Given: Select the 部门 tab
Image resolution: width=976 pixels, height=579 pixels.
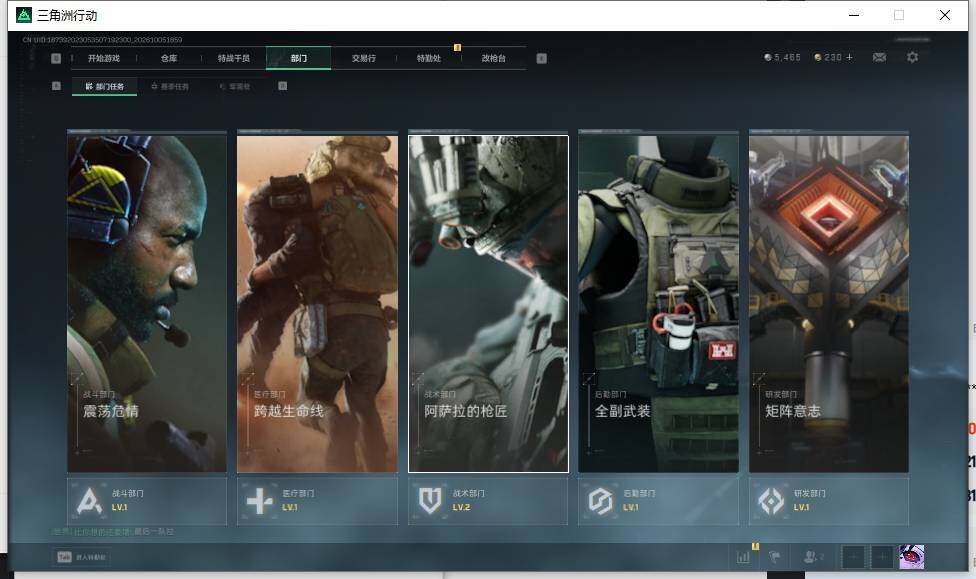Looking at the screenshot, I should (299, 58).
